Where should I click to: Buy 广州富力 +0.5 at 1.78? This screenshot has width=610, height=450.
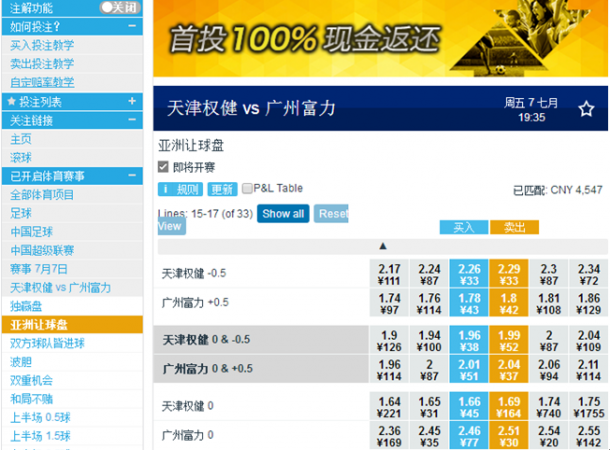pyautogui.click(x=469, y=303)
